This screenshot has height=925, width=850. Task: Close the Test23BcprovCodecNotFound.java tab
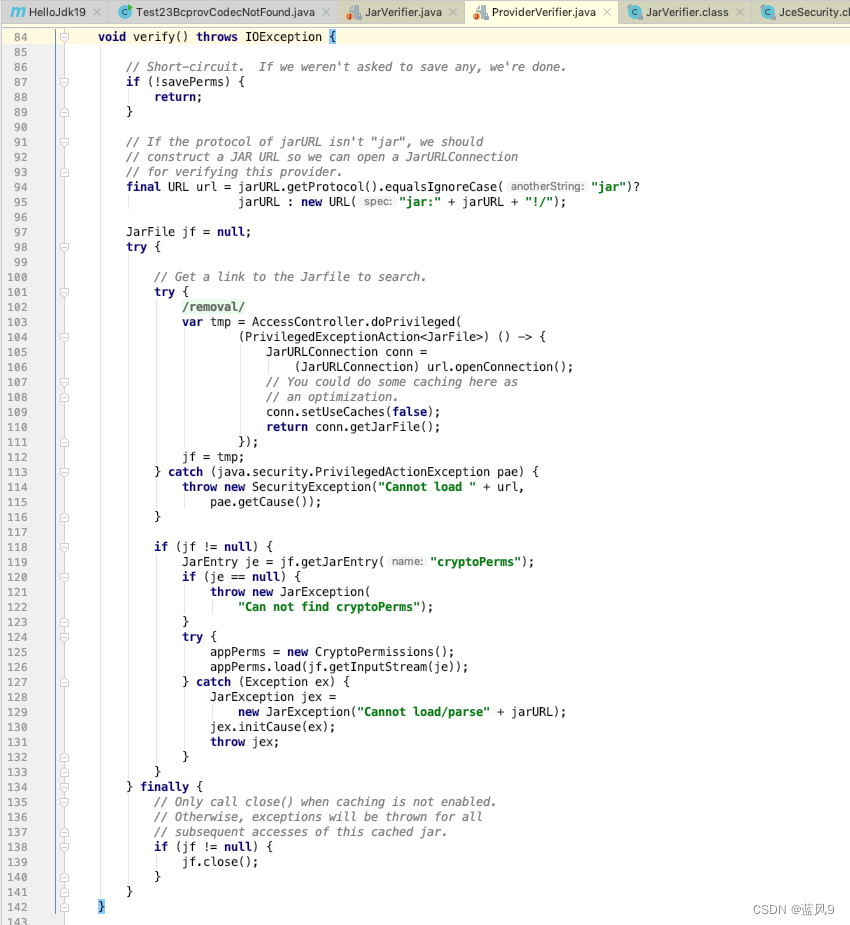(326, 12)
